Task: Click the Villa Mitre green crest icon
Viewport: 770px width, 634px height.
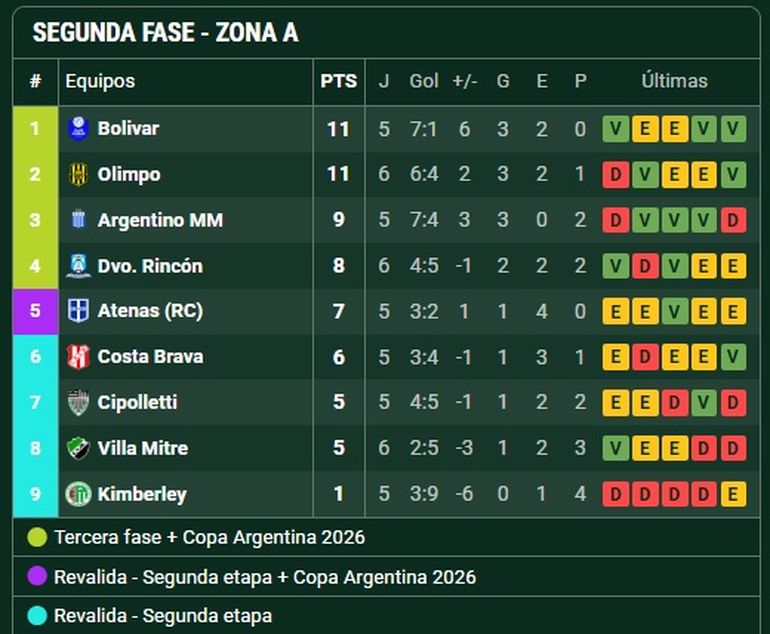Action: 78,448
